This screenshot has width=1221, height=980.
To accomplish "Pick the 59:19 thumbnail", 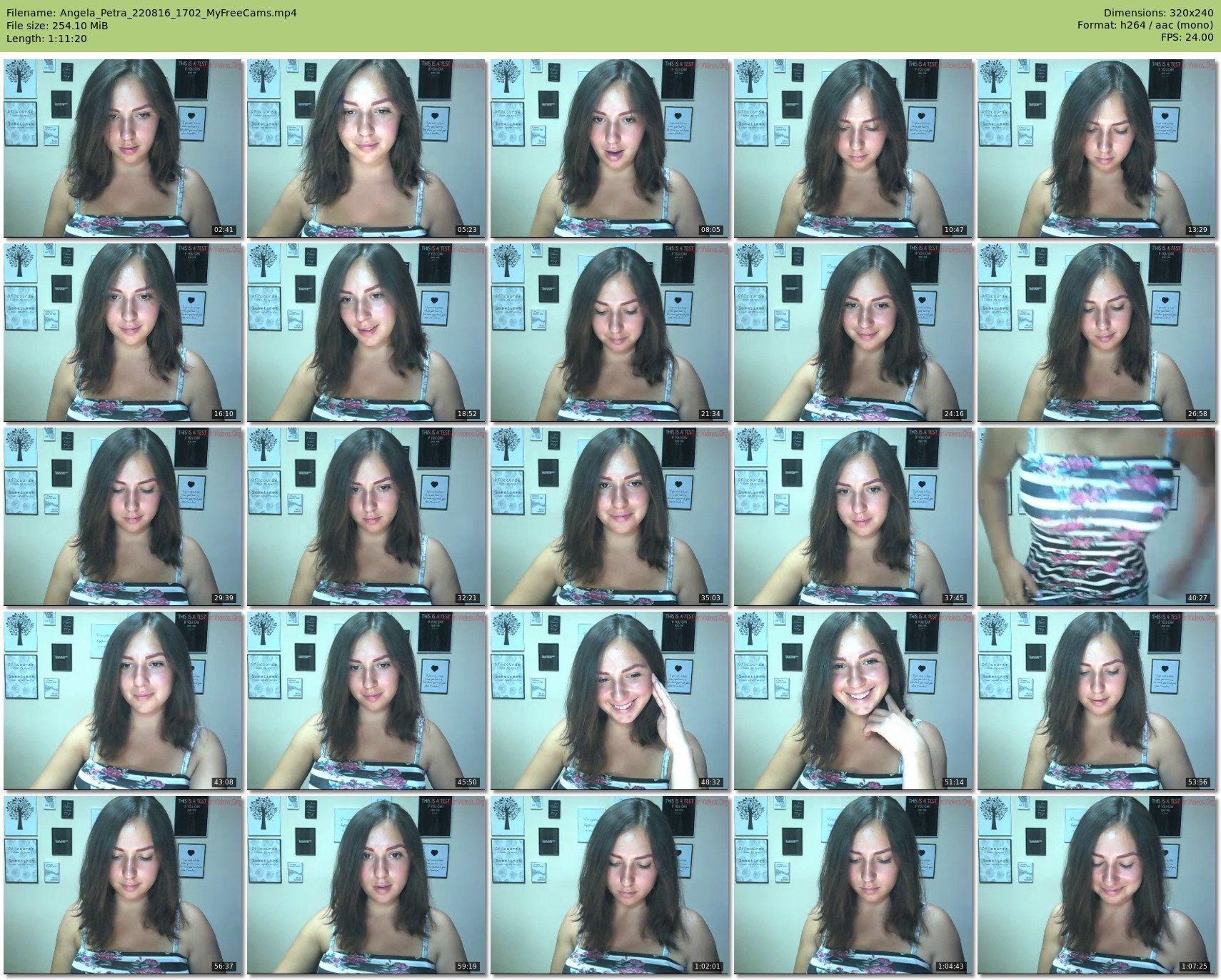I will (x=366, y=884).
